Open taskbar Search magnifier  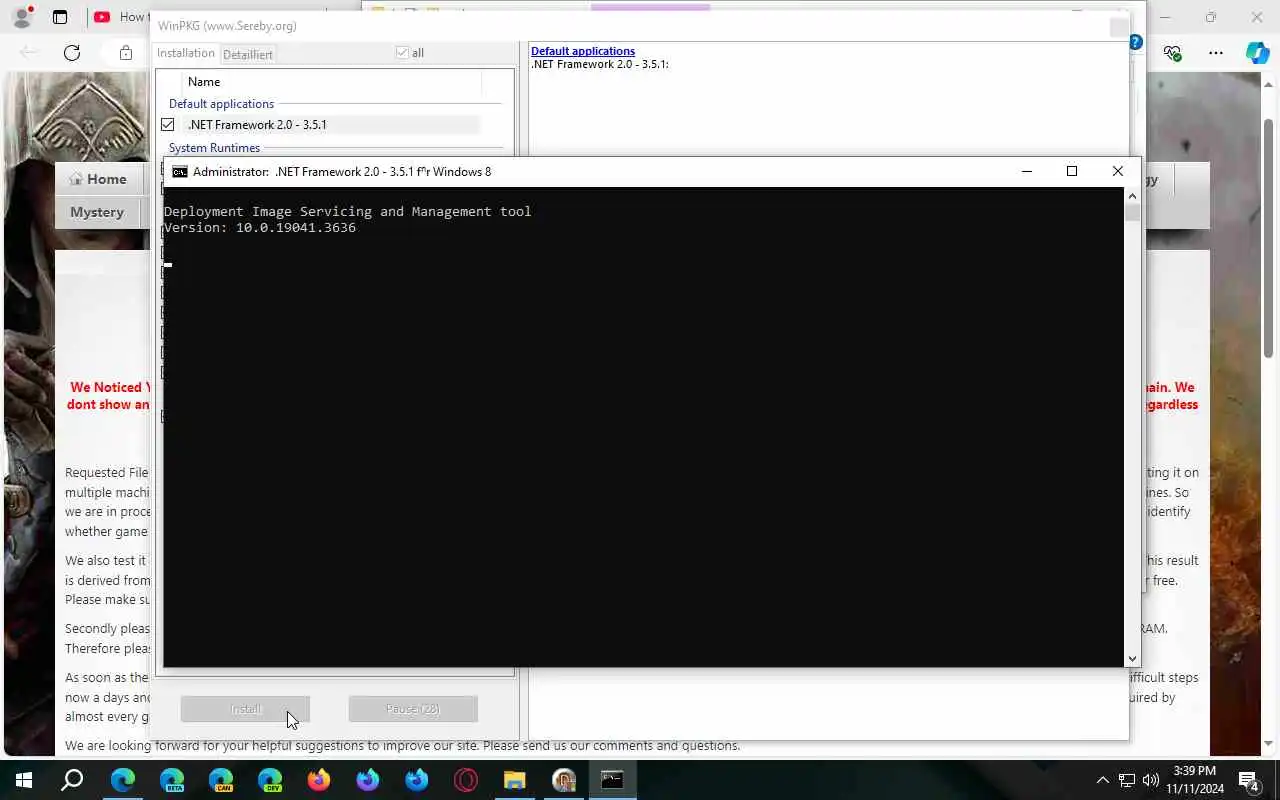tap(73, 780)
